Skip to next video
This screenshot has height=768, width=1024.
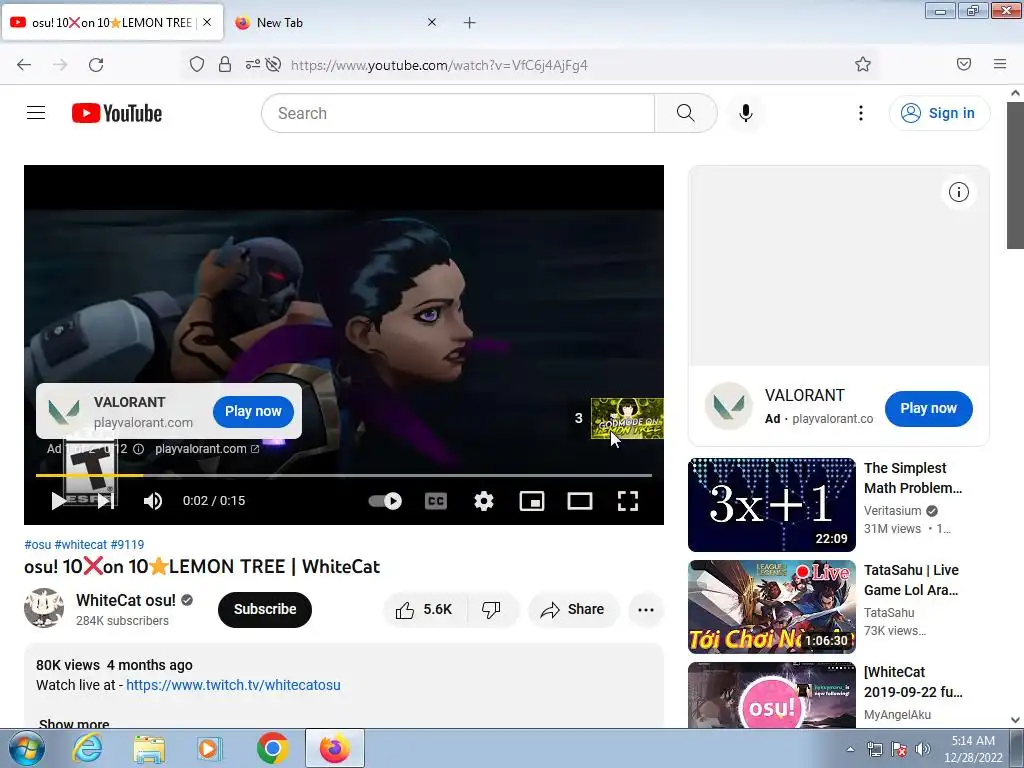pos(105,501)
